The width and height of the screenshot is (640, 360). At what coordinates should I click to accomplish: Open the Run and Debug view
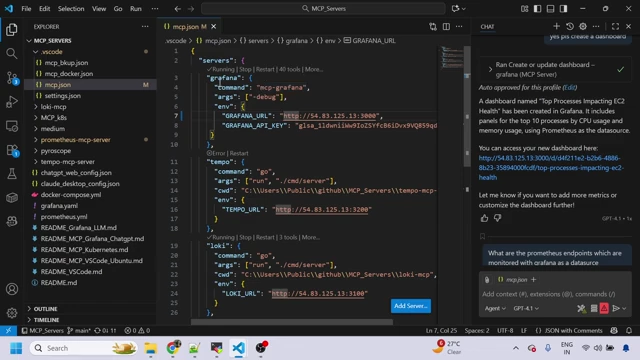pyautogui.click(x=12, y=102)
